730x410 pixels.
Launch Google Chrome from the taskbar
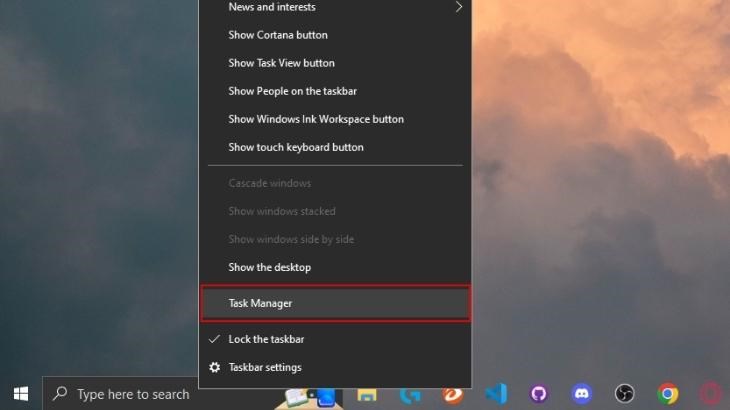point(668,394)
